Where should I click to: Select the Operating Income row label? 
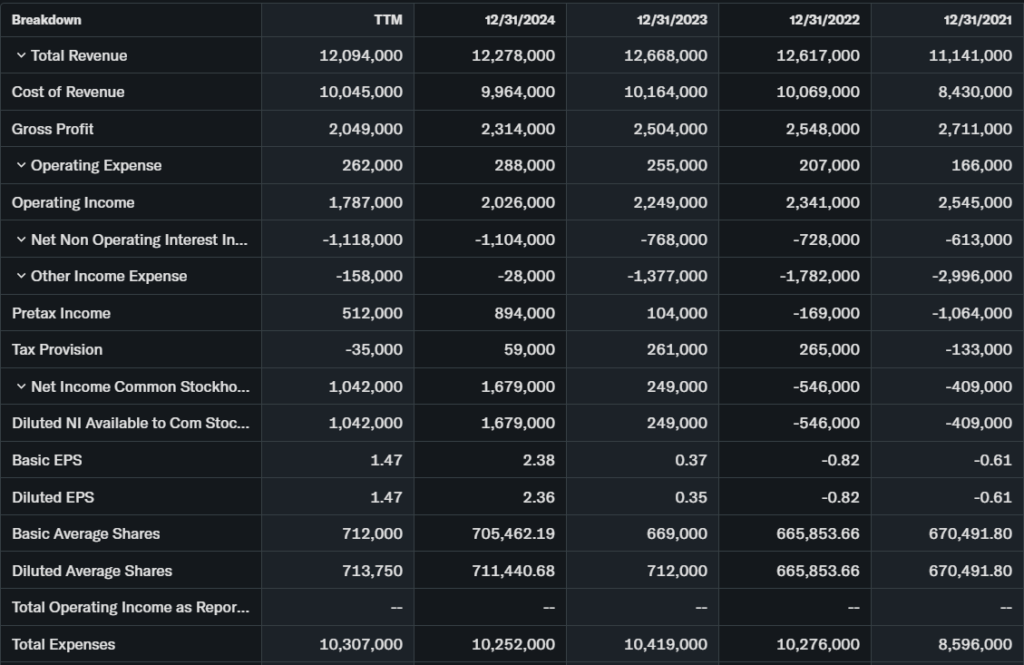pyautogui.click(x=73, y=203)
